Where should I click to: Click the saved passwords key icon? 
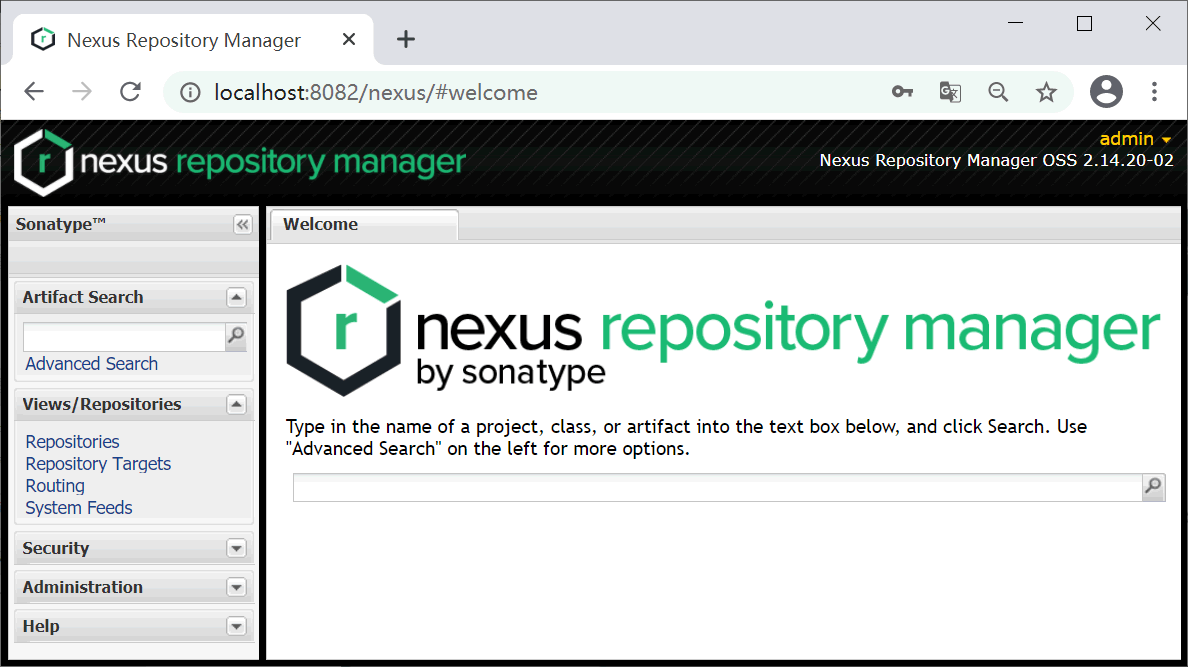[x=902, y=91]
